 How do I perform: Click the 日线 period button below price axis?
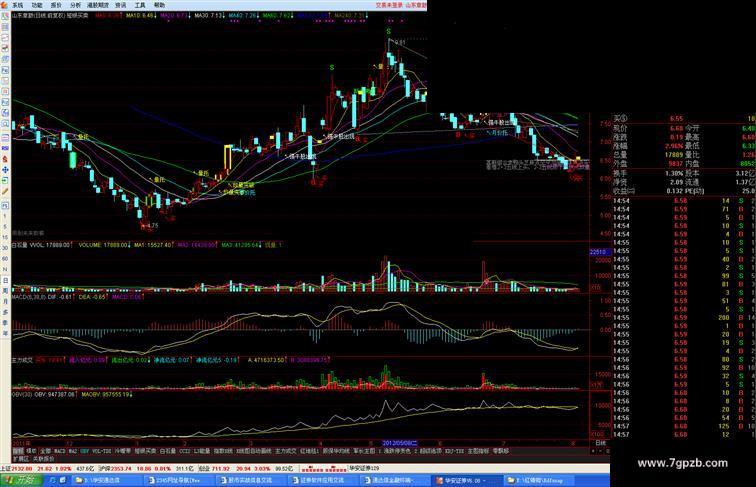[600, 442]
